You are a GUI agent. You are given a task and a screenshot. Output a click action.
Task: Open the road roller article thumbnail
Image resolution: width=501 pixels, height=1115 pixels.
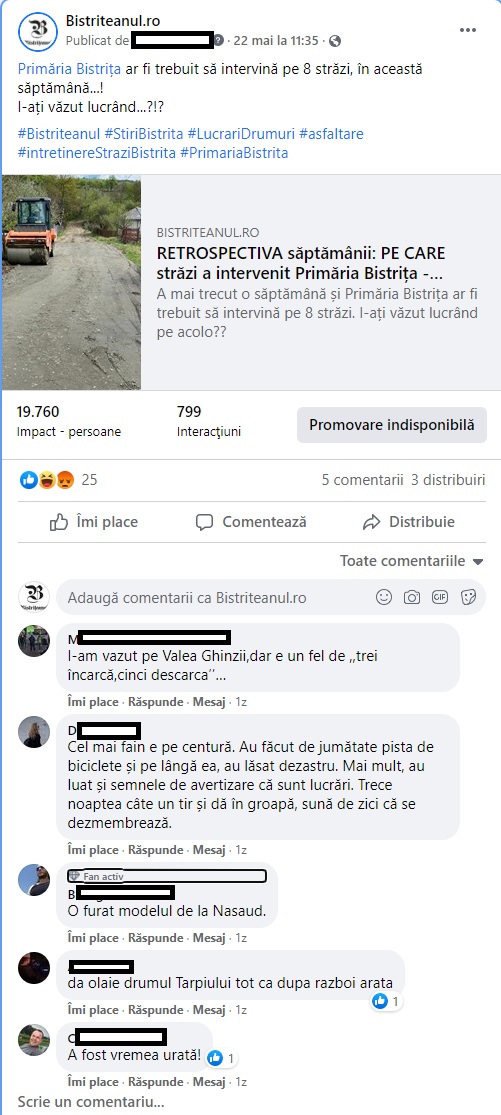pos(71,282)
